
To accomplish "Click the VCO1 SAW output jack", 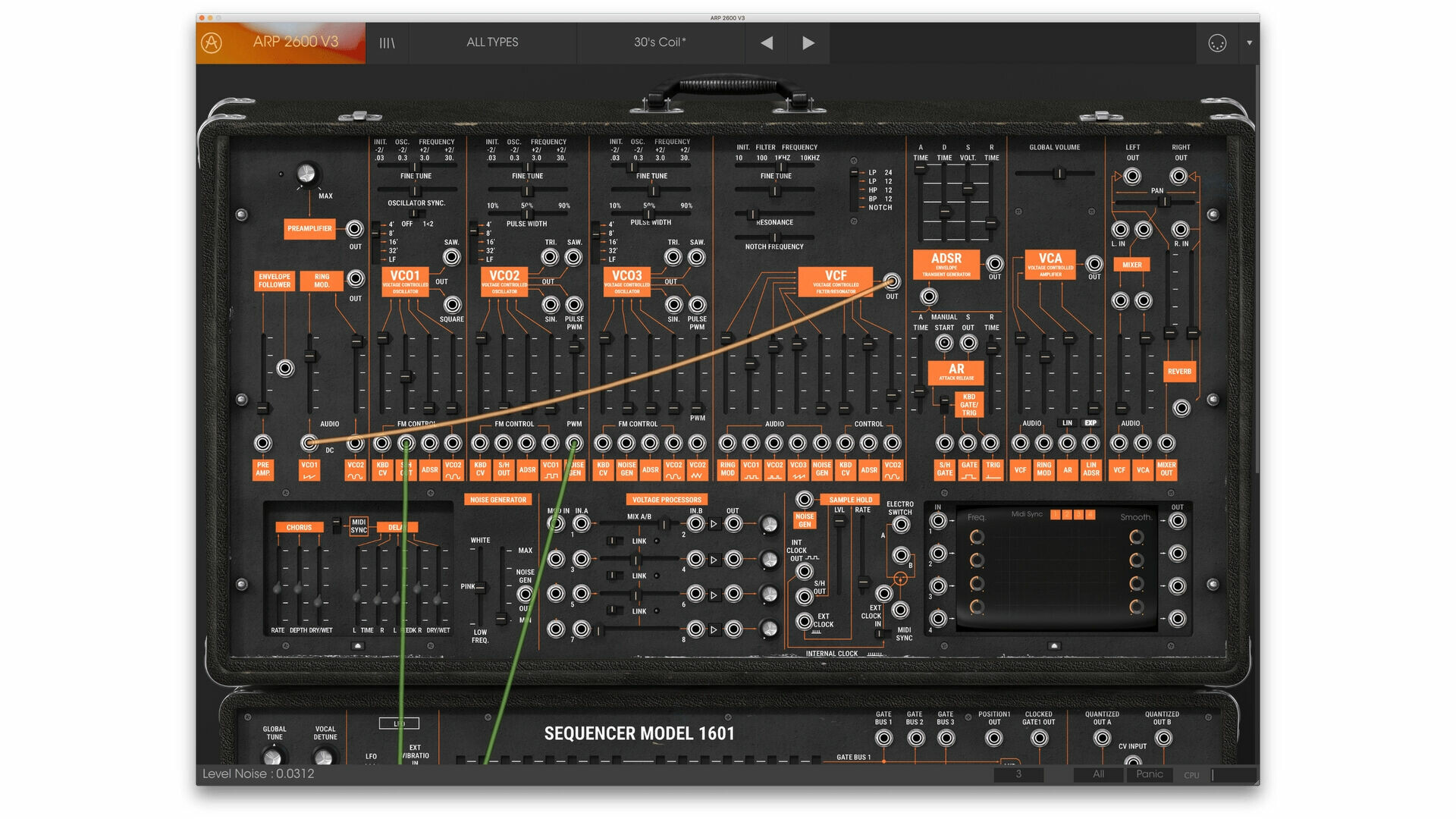I will click(452, 257).
